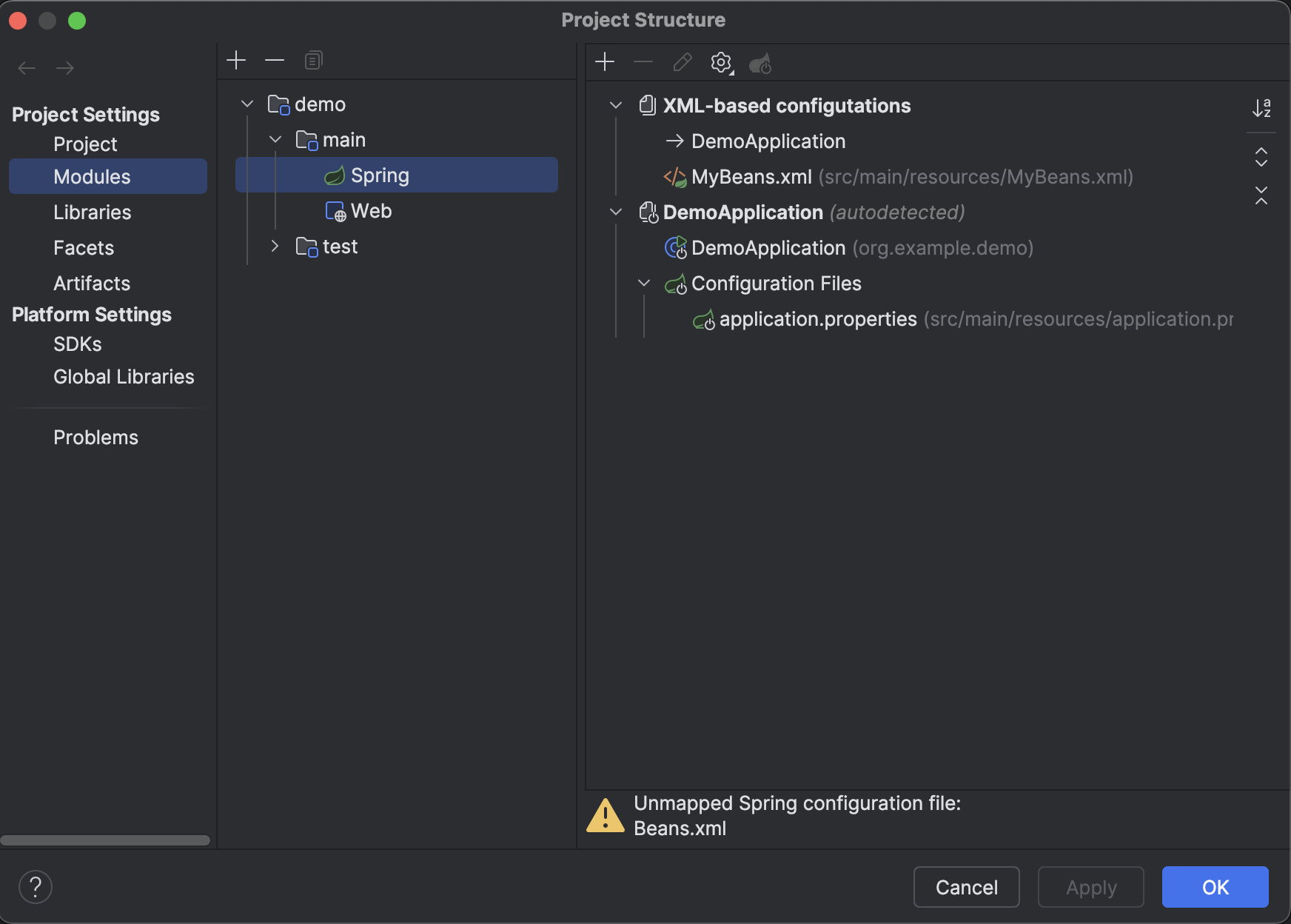The height and width of the screenshot is (924, 1291).
Task: Select the Web facet in module tree
Action: tap(371, 211)
